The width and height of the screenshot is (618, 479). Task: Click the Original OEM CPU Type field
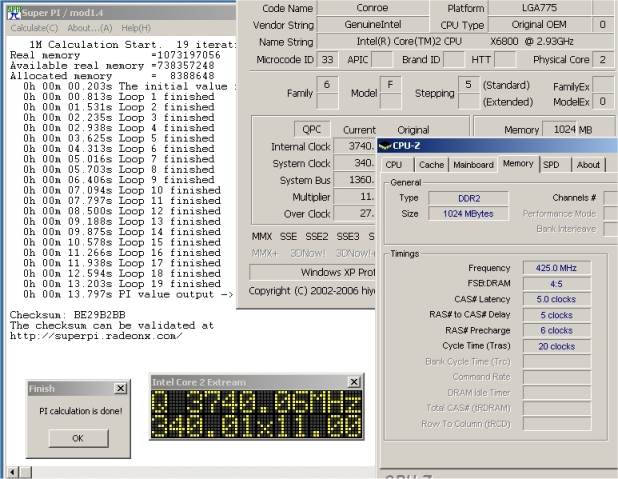click(x=539, y=24)
